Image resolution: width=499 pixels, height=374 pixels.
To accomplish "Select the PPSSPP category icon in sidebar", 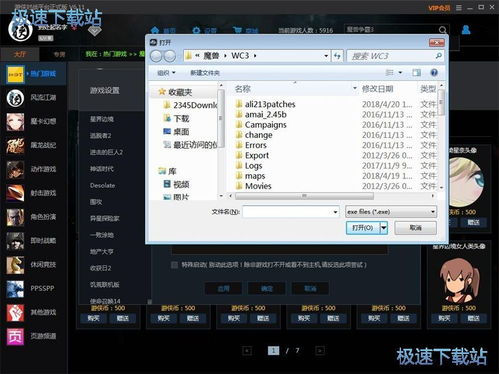I will click(x=15, y=288).
